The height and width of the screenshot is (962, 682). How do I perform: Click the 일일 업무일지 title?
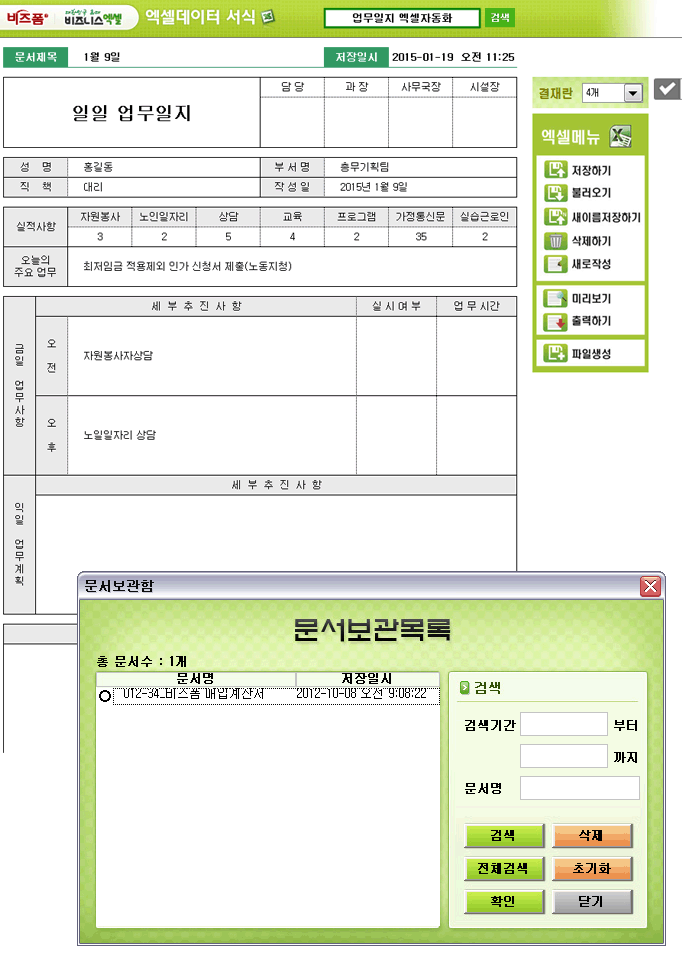[x=132, y=113]
